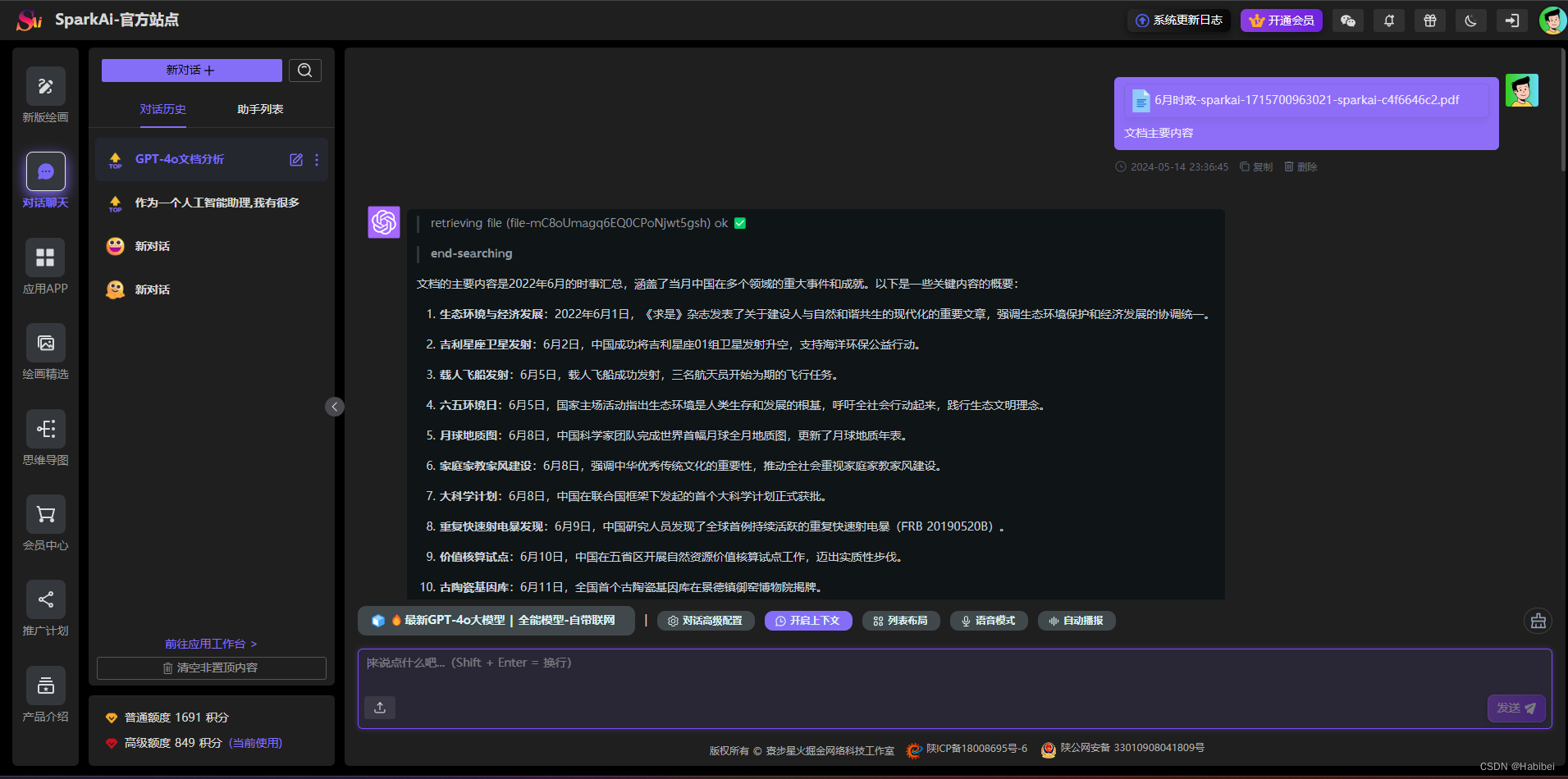Click 复制 under the user message

click(1256, 167)
